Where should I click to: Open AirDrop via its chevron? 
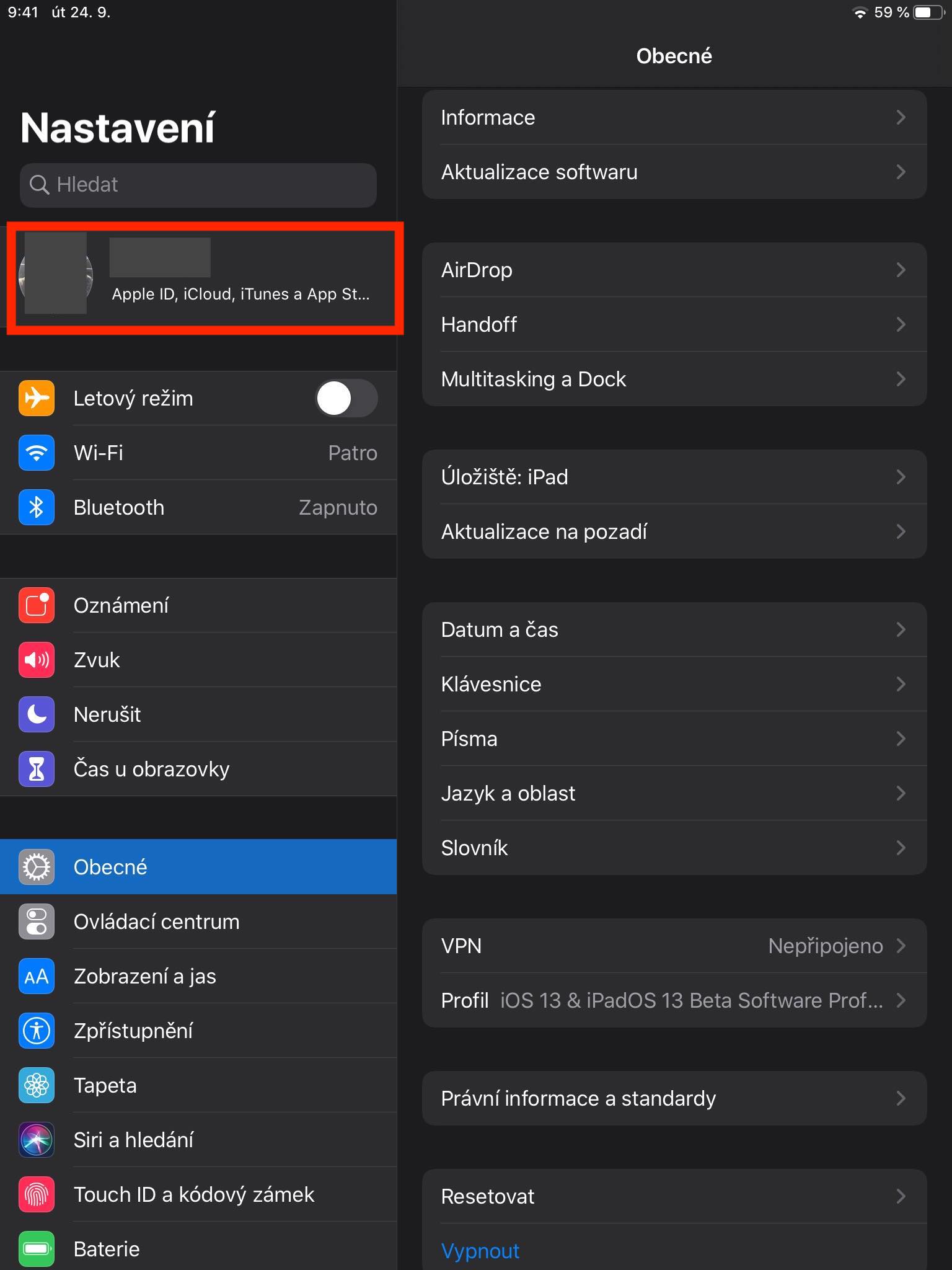tap(901, 270)
